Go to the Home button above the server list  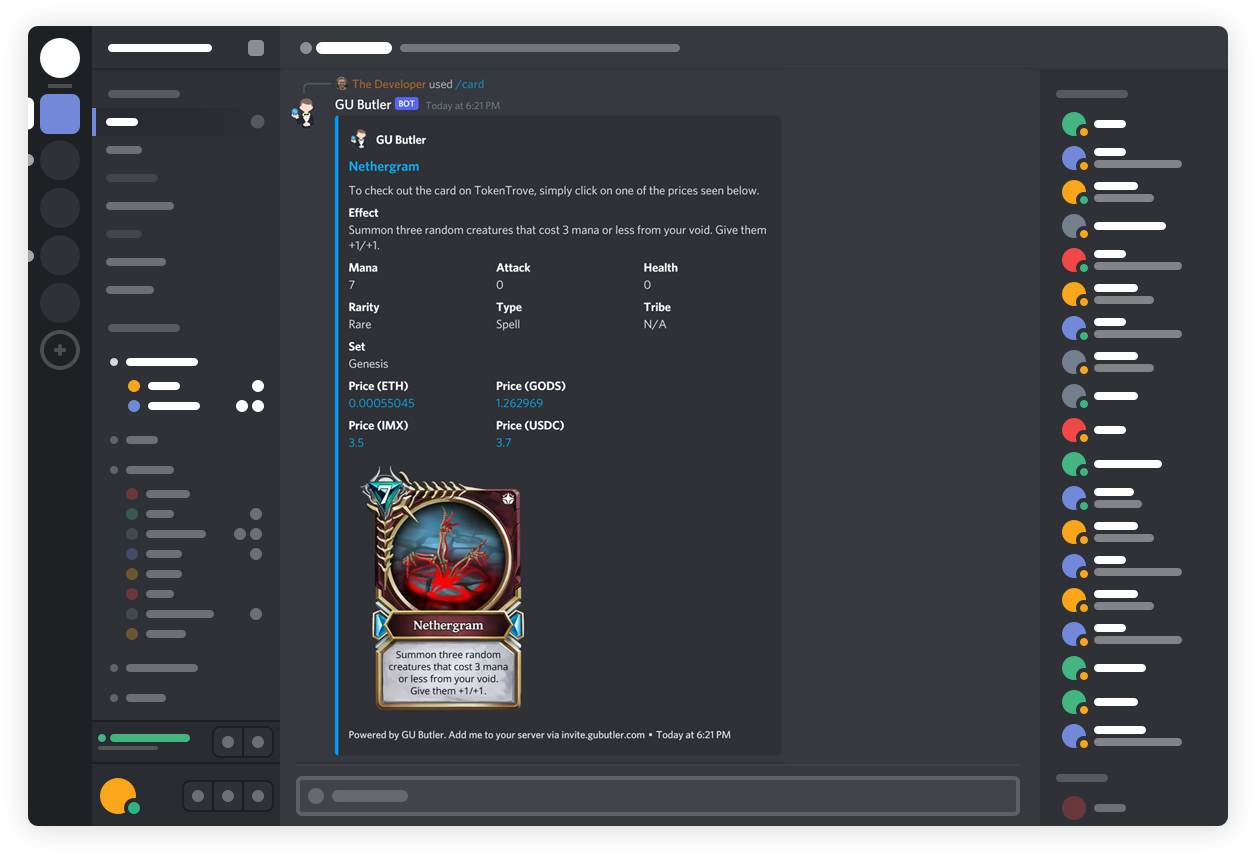(x=60, y=58)
